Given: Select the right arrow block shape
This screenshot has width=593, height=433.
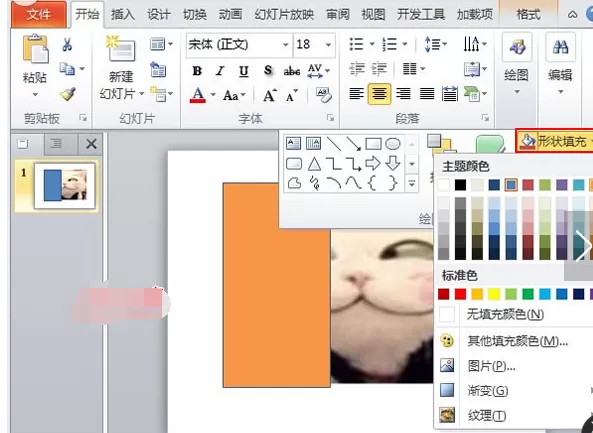Looking at the screenshot, I should pyautogui.click(x=373, y=164).
